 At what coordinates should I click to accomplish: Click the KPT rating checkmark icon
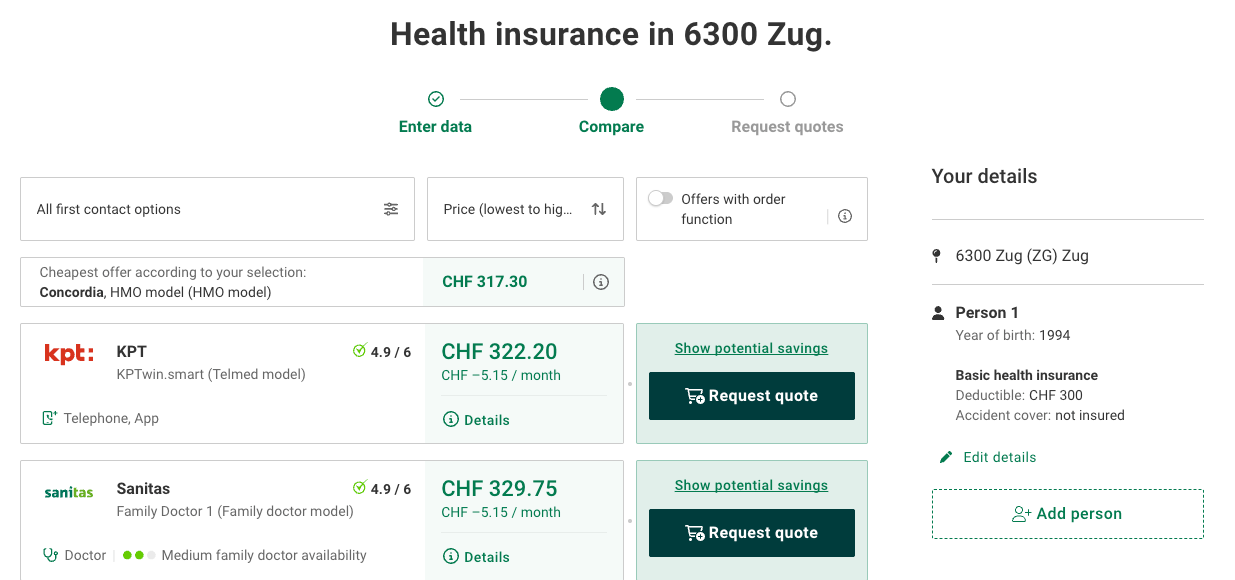(x=360, y=351)
